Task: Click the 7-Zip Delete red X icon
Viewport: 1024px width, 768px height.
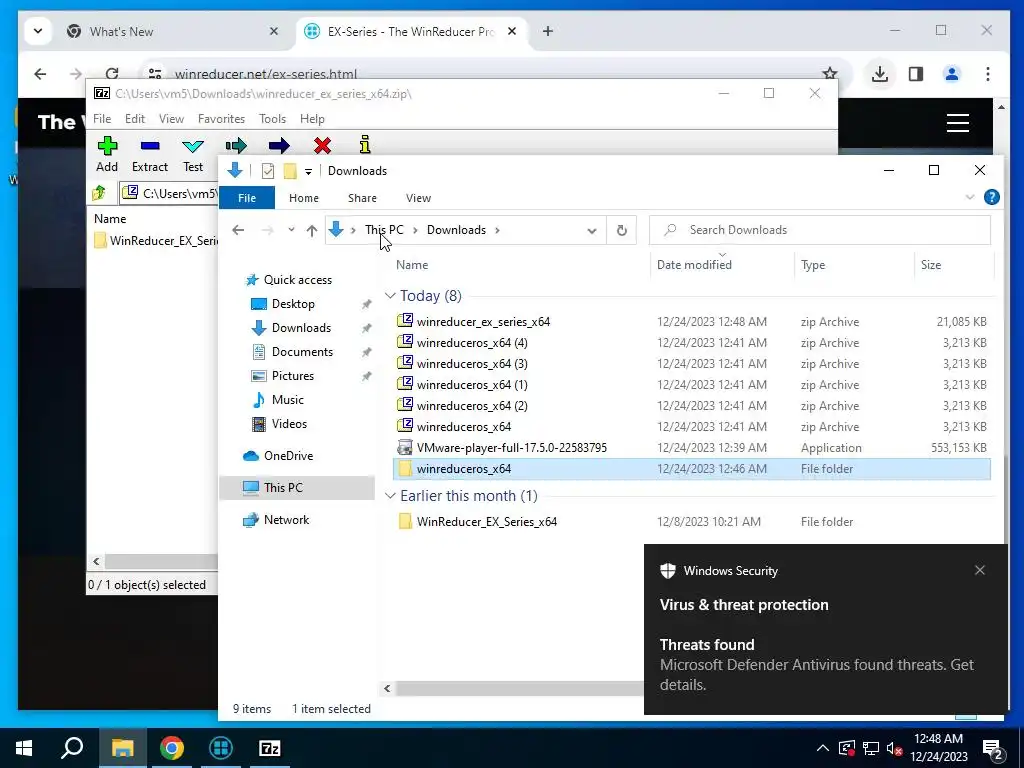Action: (322, 146)
